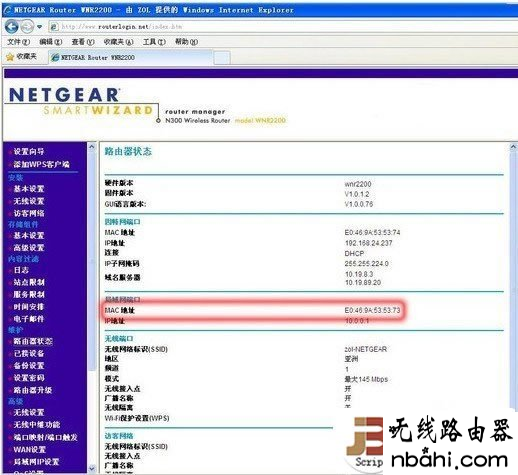Open the 工具 menu
This screenshot has width=518, height=475.
pos(154,42)
